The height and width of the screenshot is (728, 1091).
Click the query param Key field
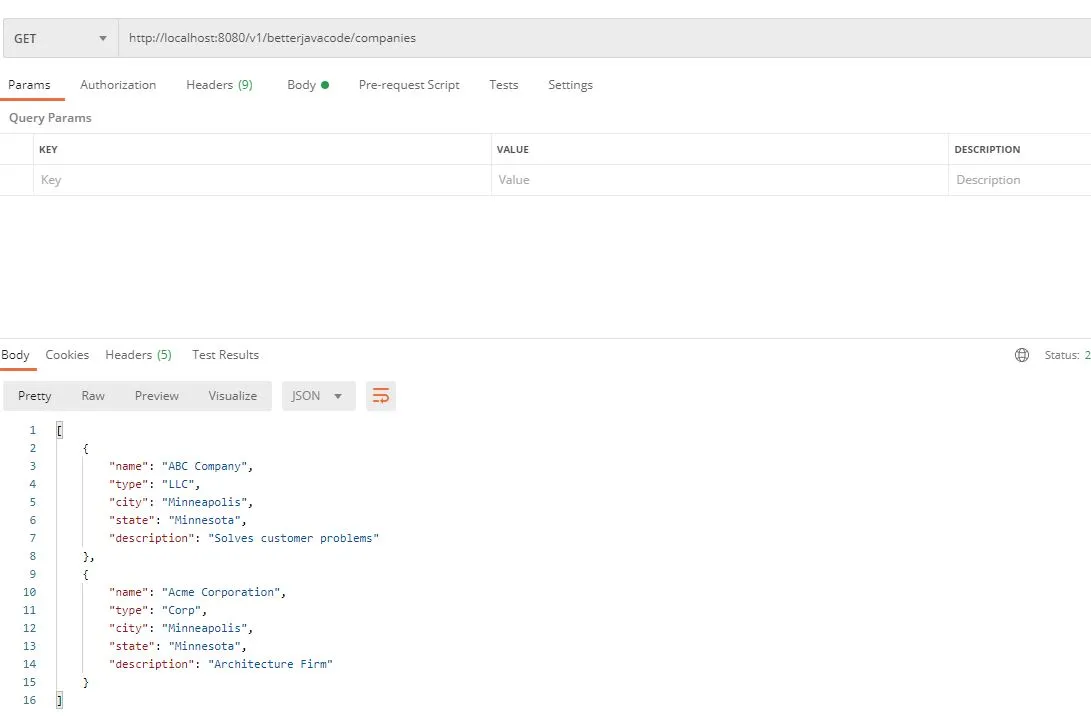click(x=260, y=180)
